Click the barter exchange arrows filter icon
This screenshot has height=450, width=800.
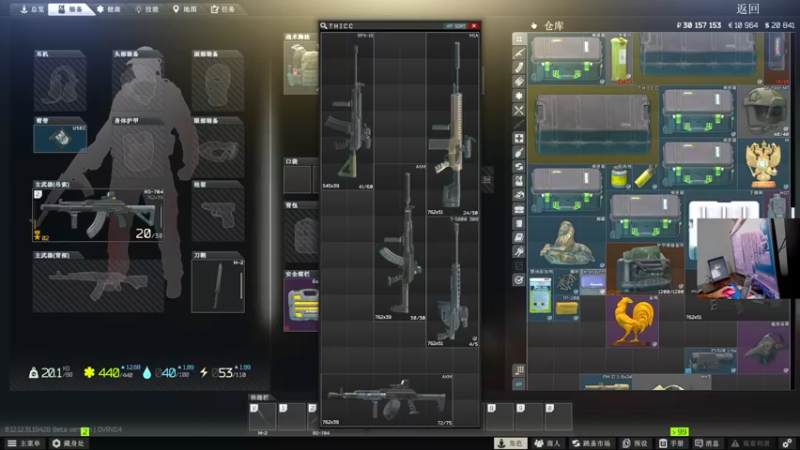(519, 167)
